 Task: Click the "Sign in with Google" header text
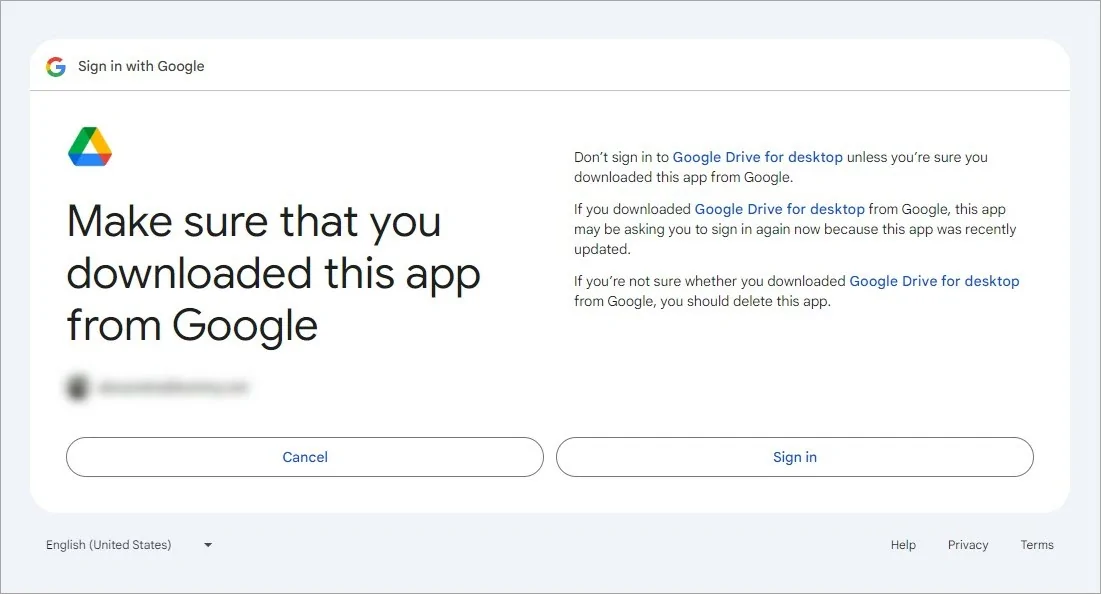(x=141, y=66)
